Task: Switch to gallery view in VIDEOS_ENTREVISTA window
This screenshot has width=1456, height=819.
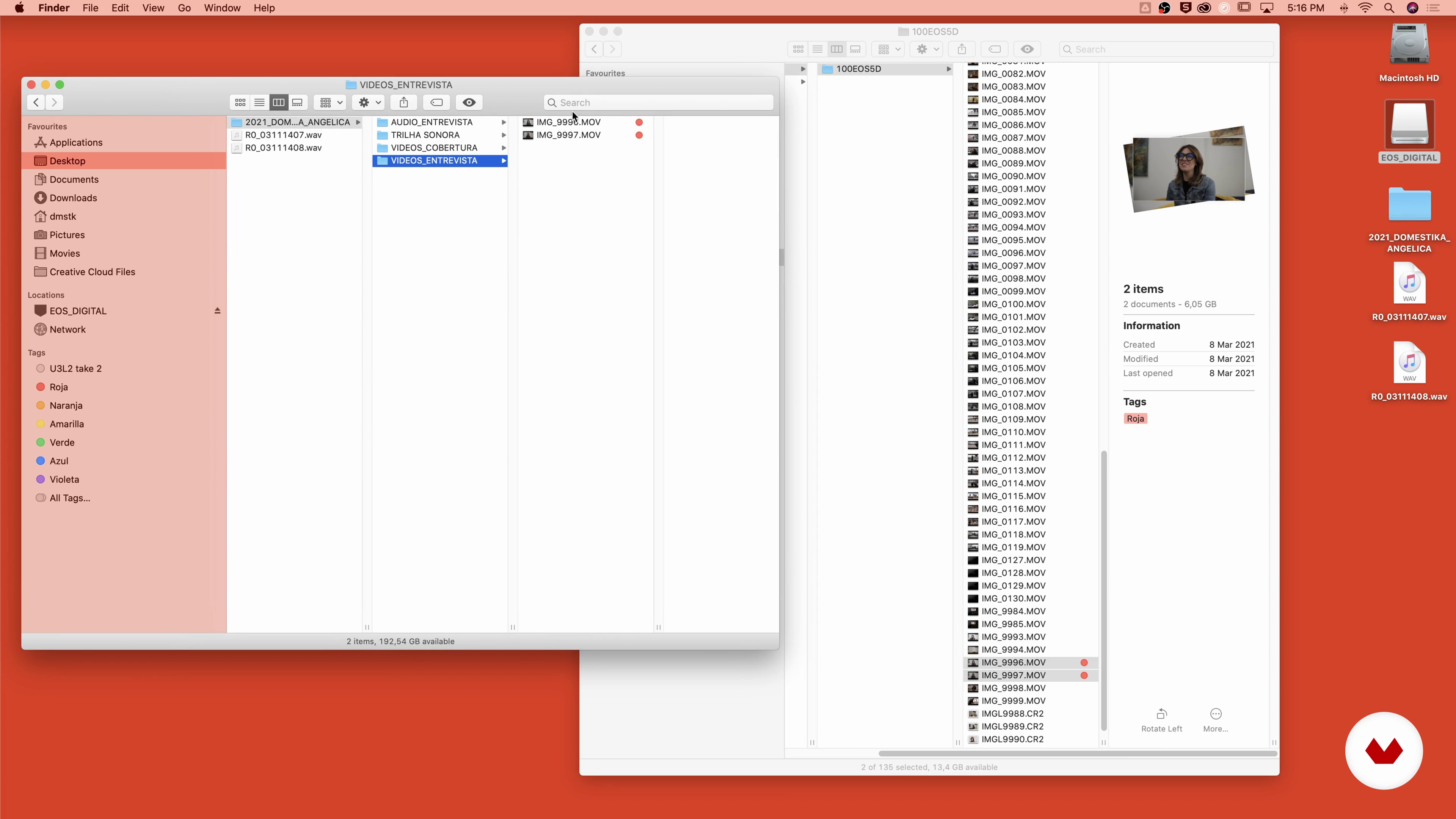Action: (x=298, y=102)
